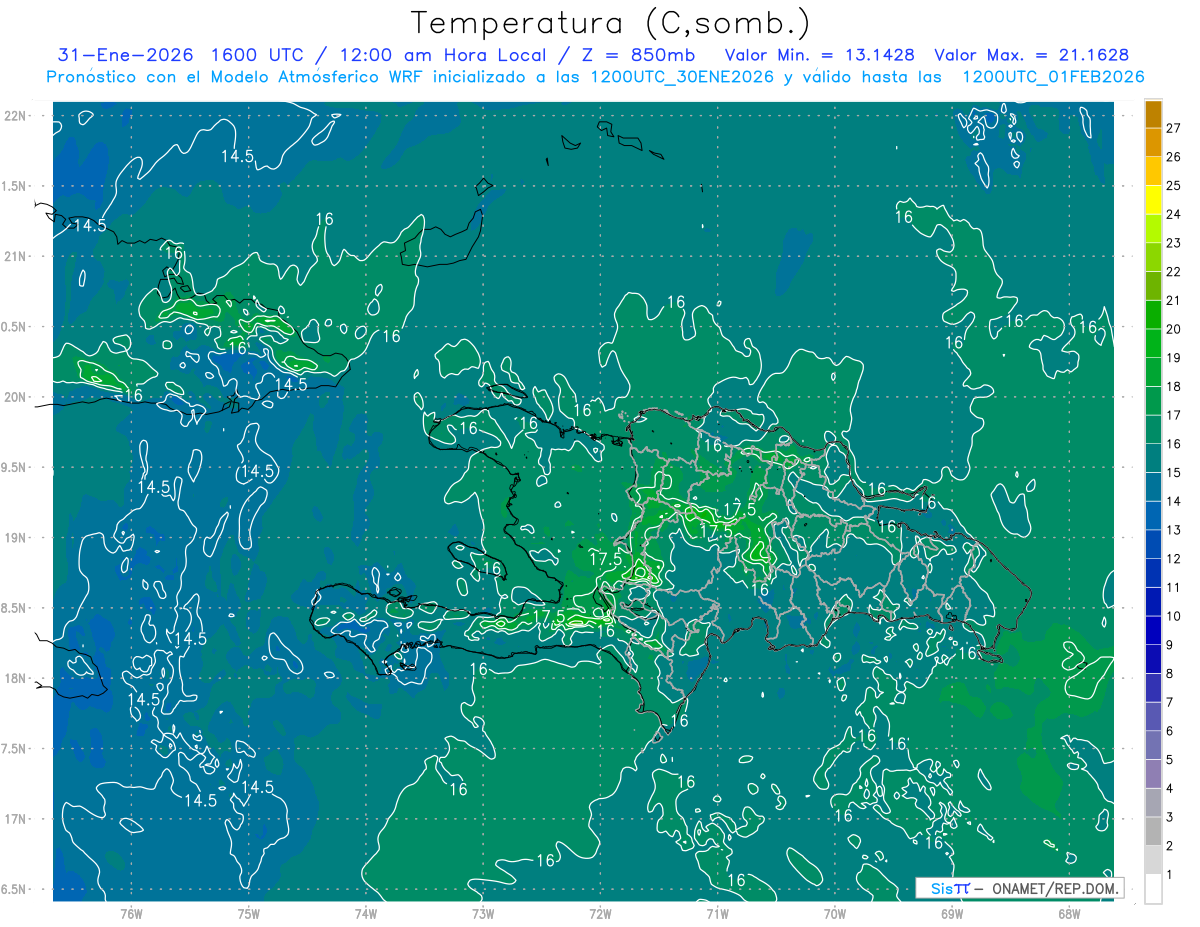Click the latitude label "21N"
Image resolution: width=1200 pixels, height=927 pixels.
14,256
